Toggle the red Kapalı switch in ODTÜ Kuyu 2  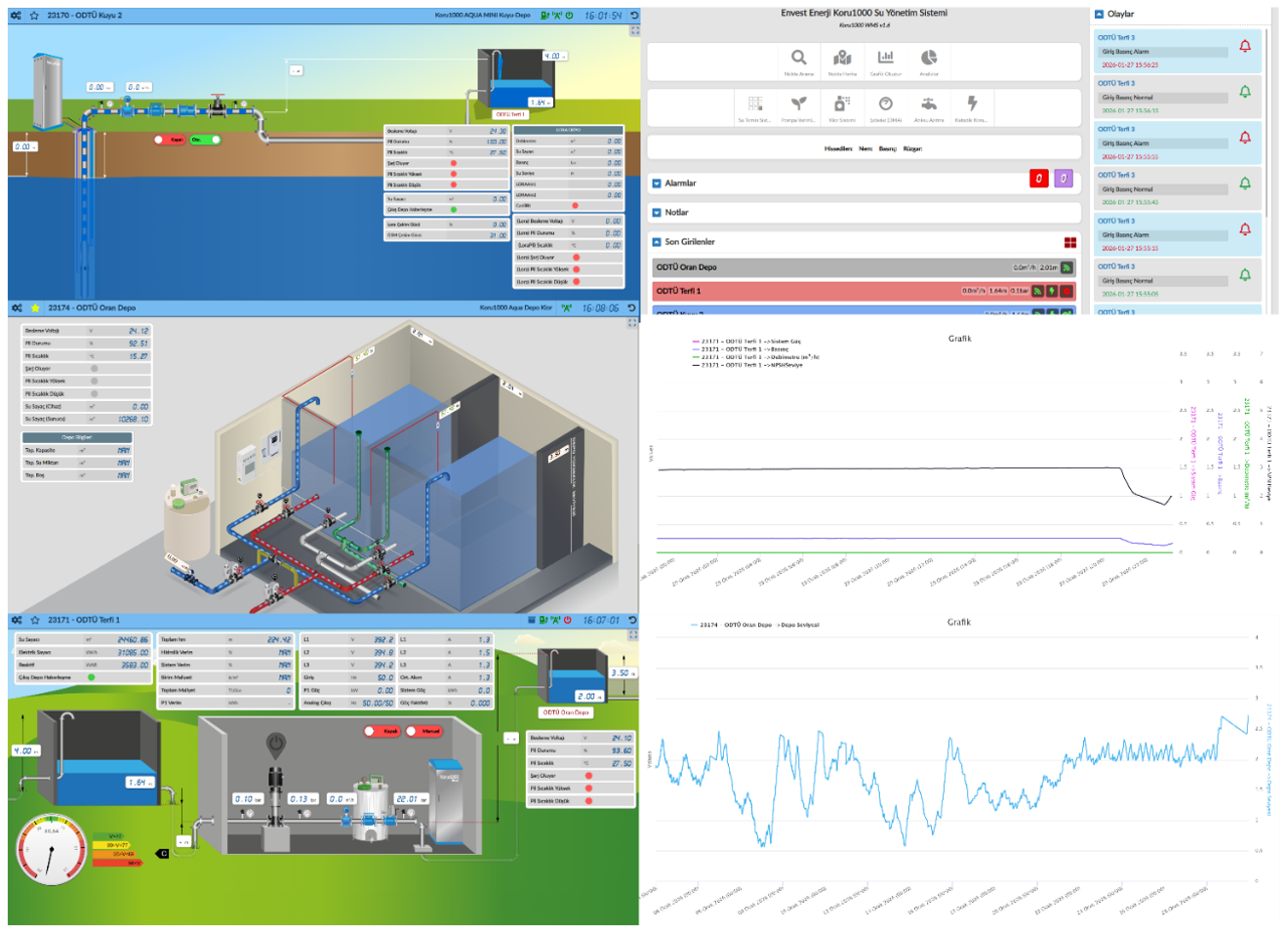point(170,140)
